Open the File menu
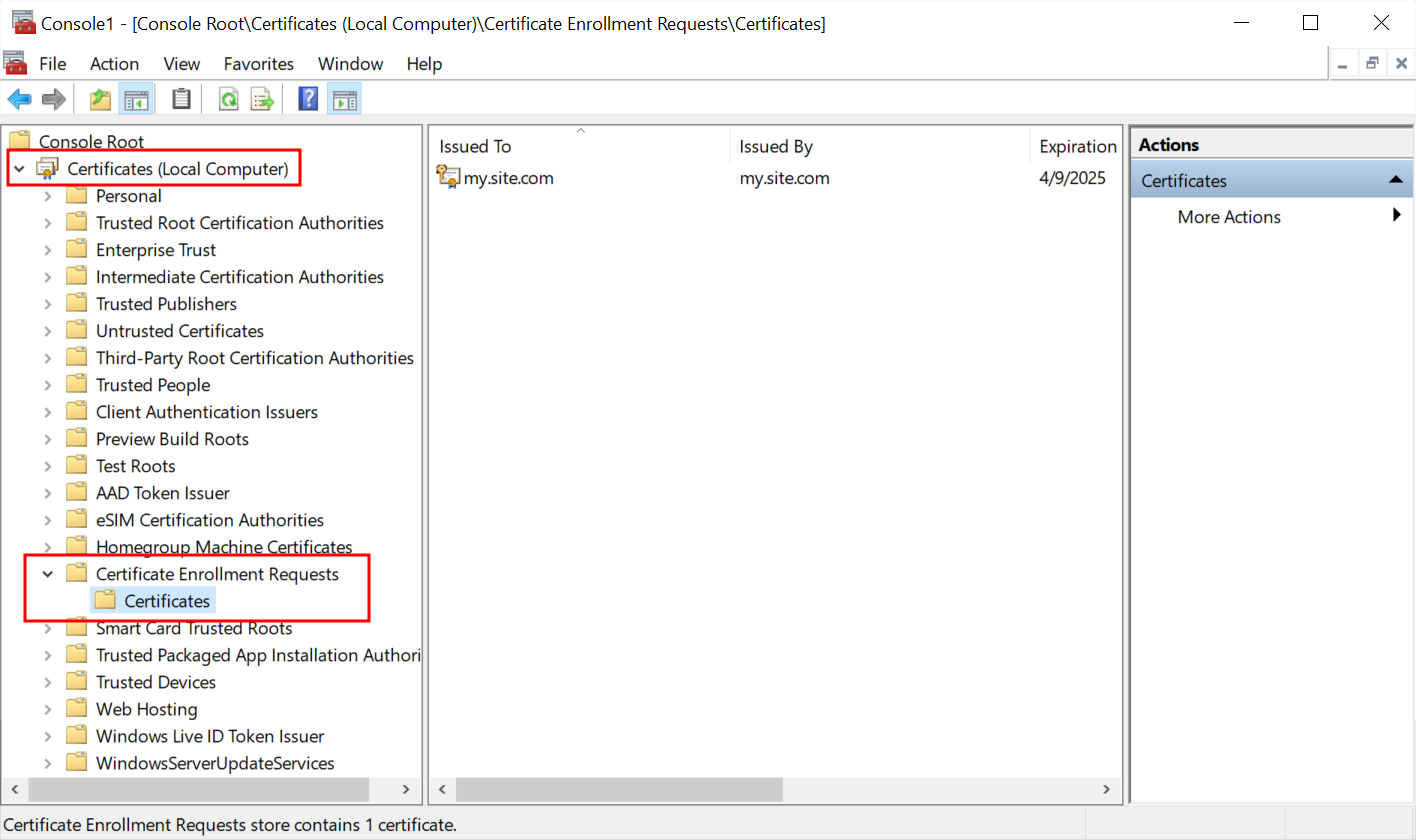Image resolution: width=1416 pixels, height=840 pixels. pyautogui.click(x=53, y=64)
